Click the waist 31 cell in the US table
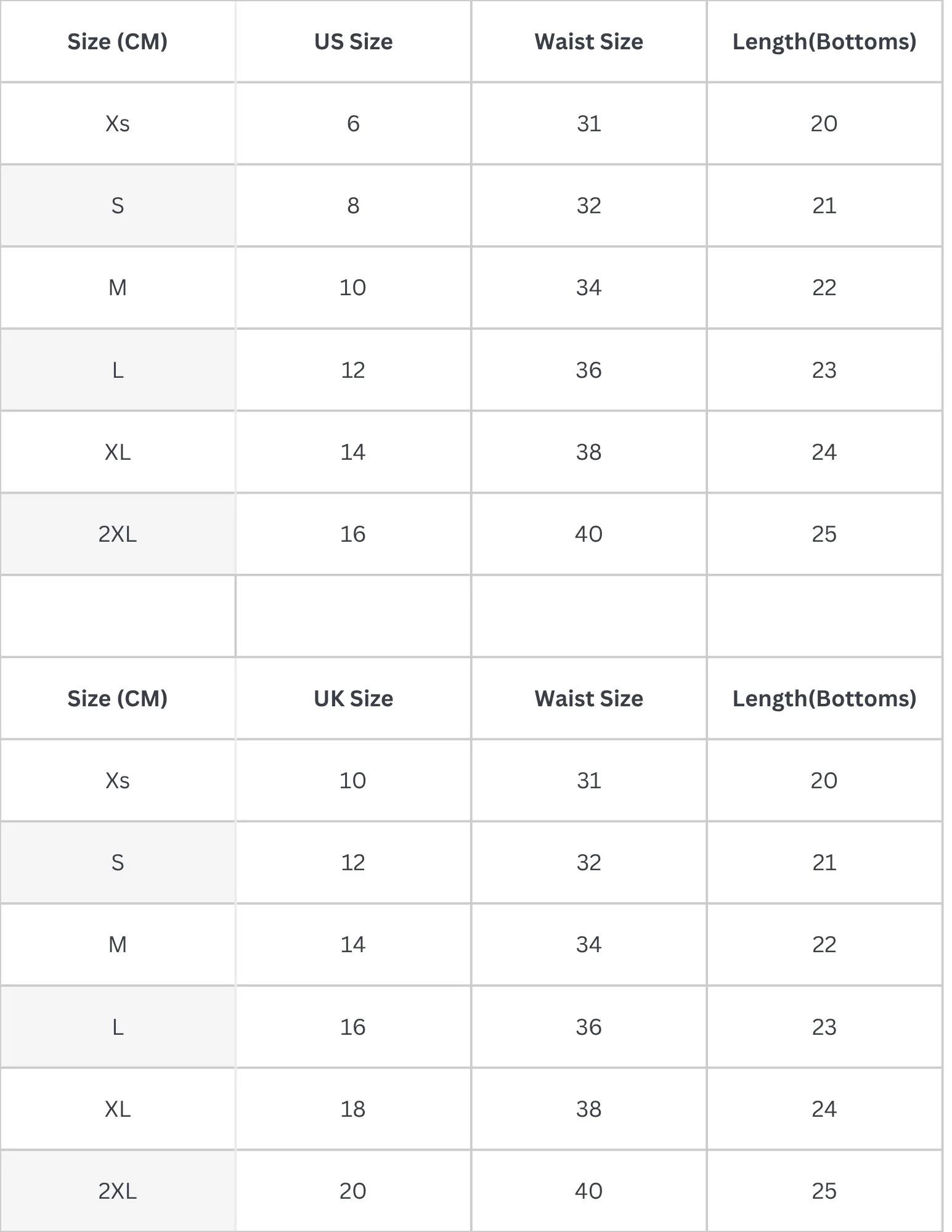The width and height of the screenshot is (952, 1232). [x=588, y=123]
